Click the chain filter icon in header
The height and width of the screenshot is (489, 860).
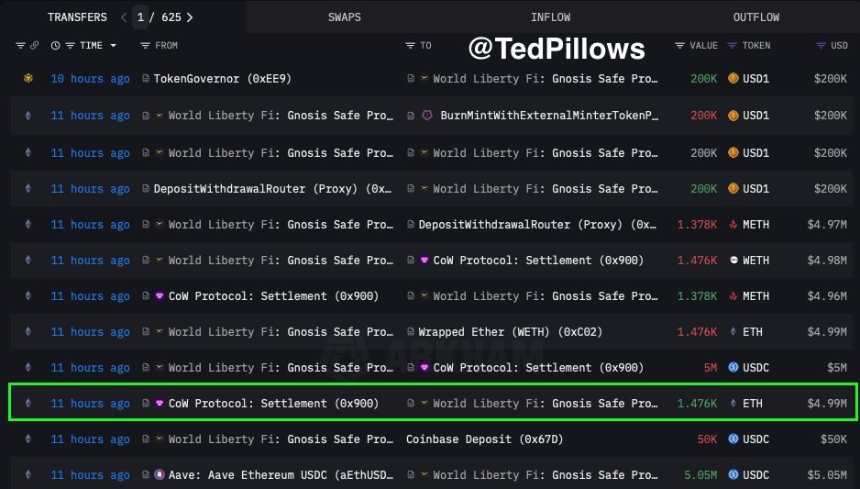pos(20,46)
